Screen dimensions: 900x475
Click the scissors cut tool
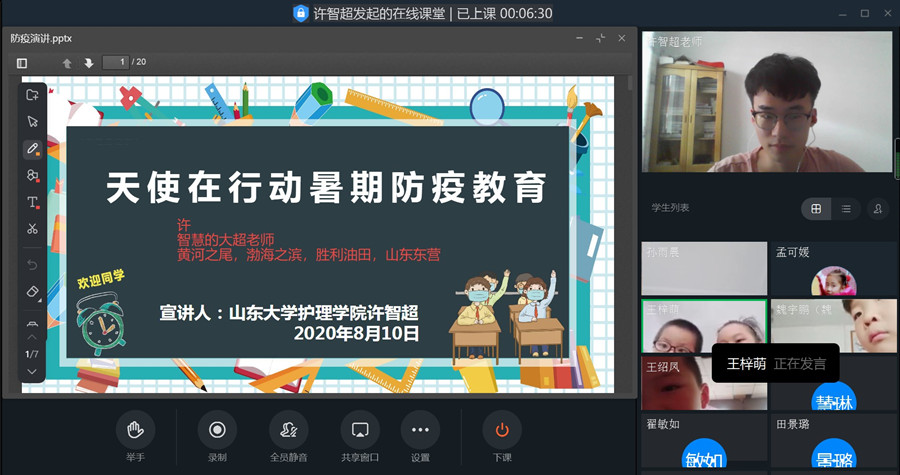[x=32, y=229]
